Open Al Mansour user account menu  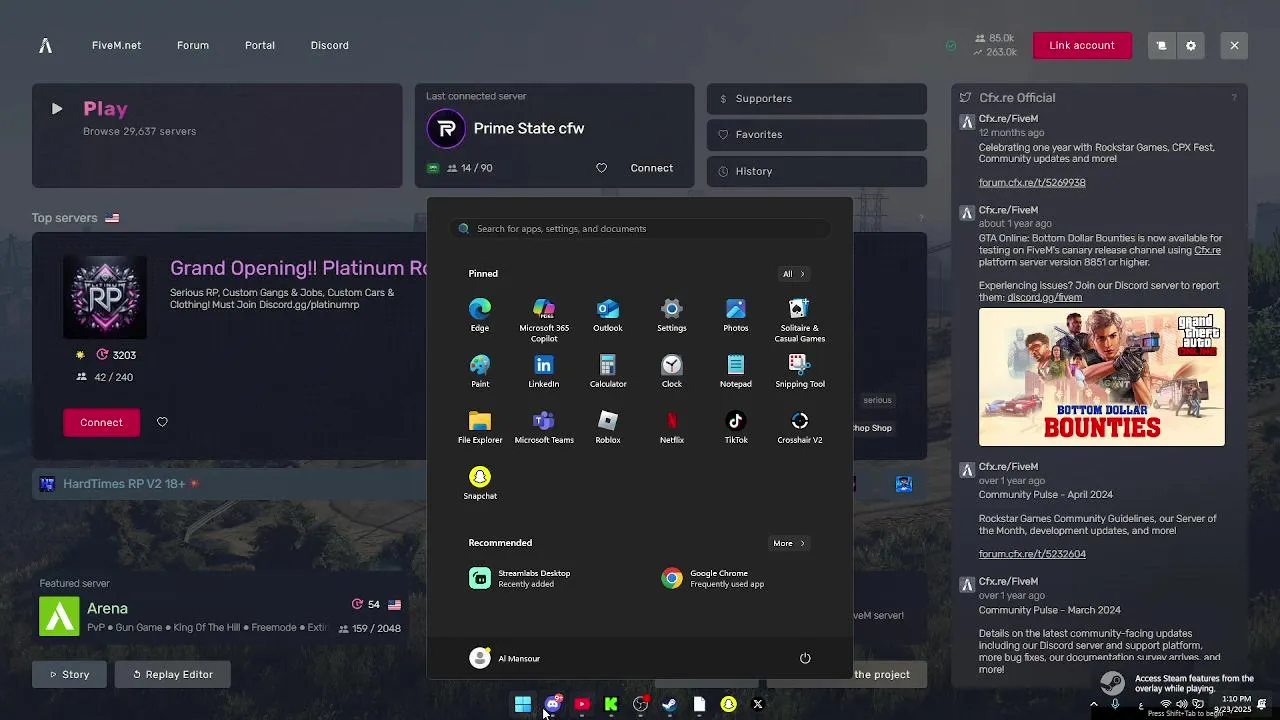point(505,658)
